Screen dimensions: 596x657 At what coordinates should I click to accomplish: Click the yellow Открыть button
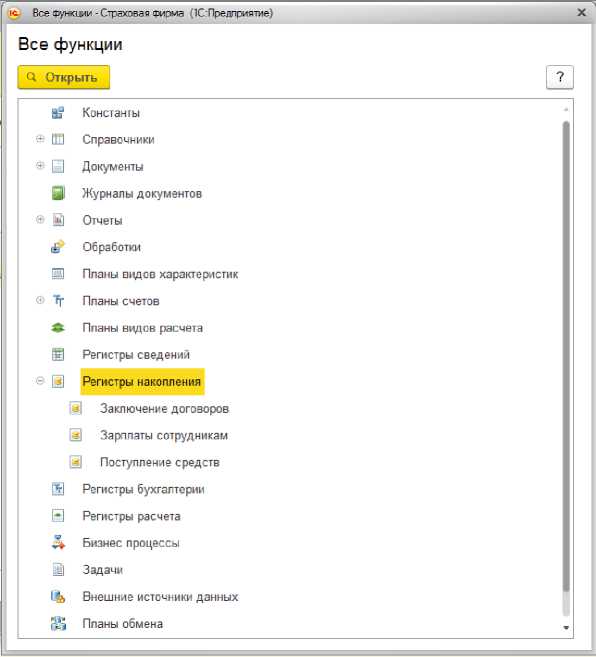[x=64, y=77]
